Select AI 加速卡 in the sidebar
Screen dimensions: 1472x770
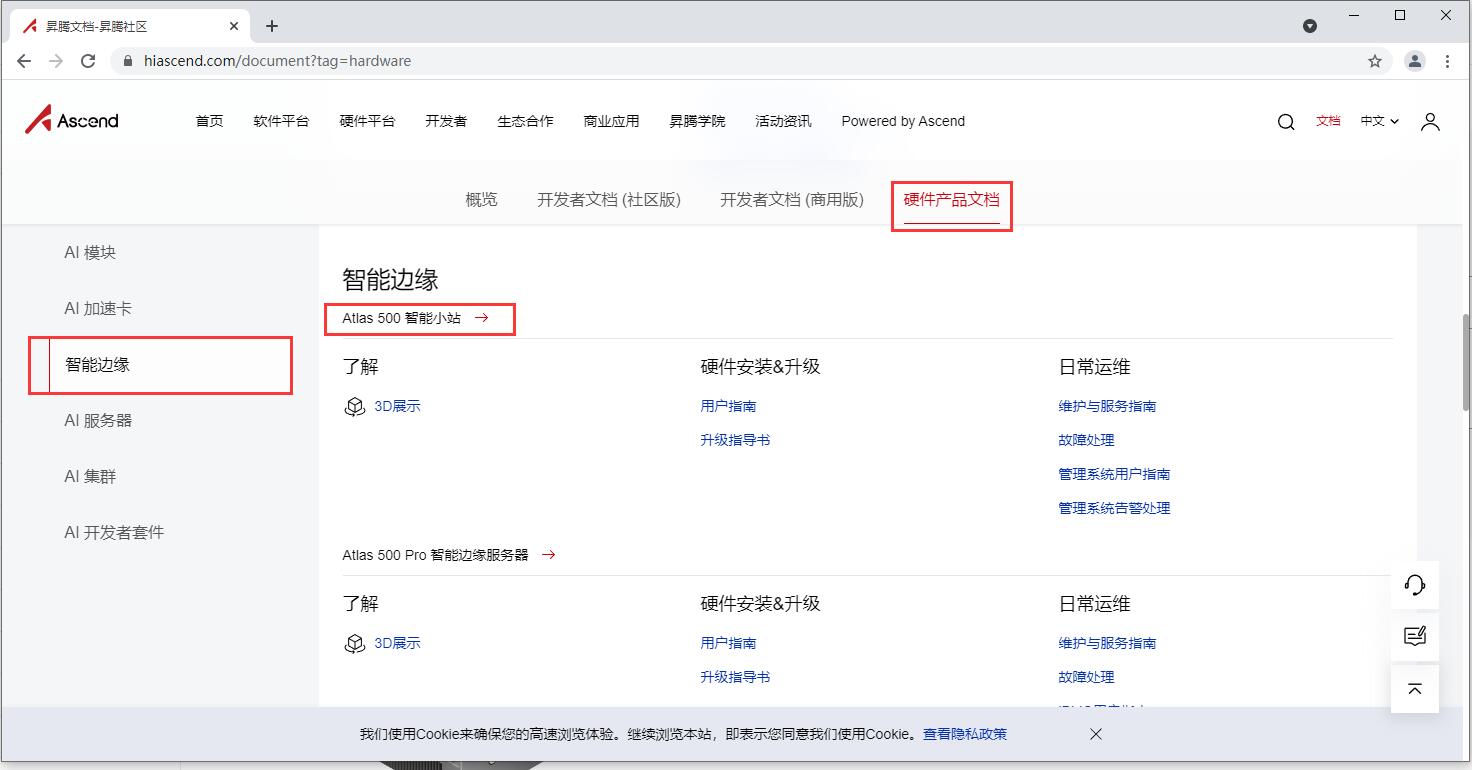pos(98,309)
